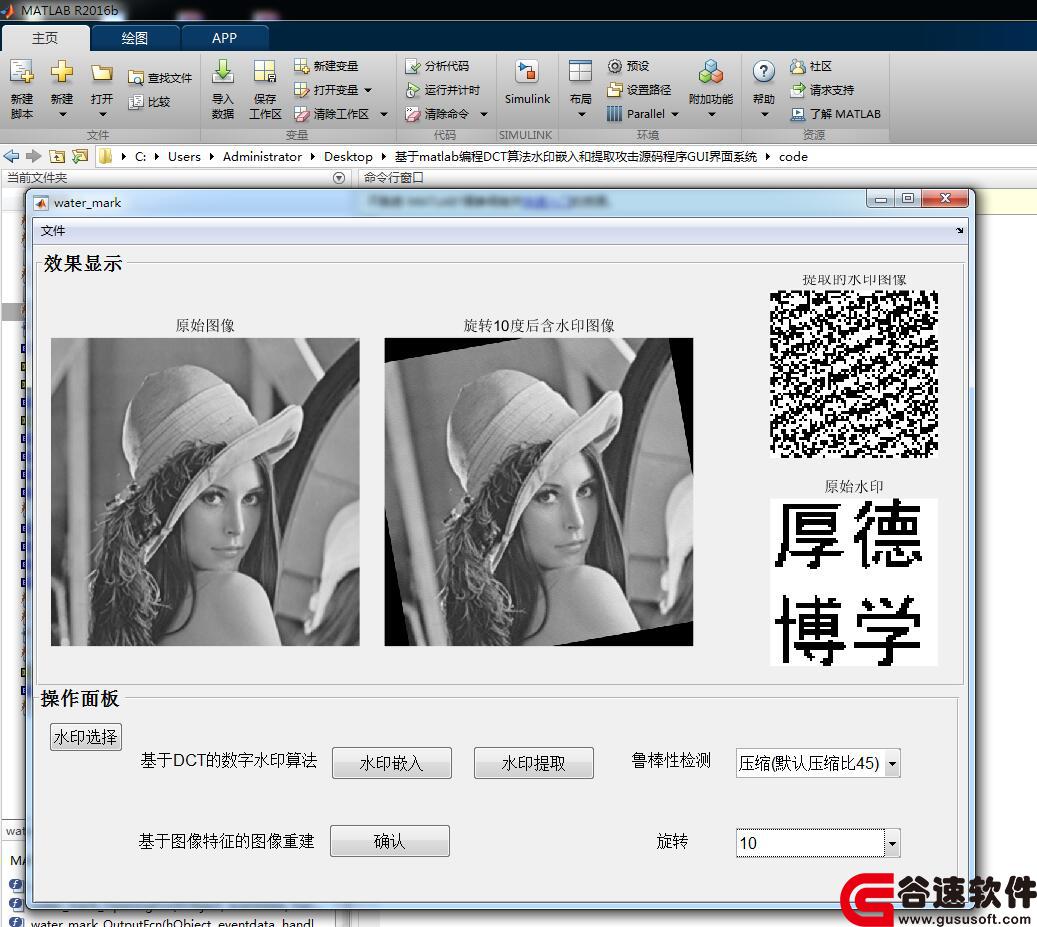The height and width of the screenshot is (927, 1037).
Task: Click Clear Workspace (清除工作区)
Action: tap(331, 114)
